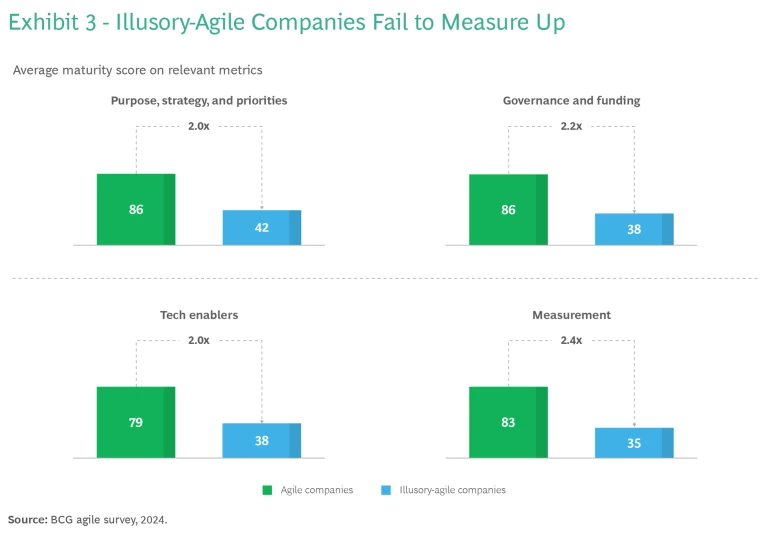The image size is (768, 546).
Task: Click the green 86 bar under Purpose, strategy
Action: click(136, 209)
